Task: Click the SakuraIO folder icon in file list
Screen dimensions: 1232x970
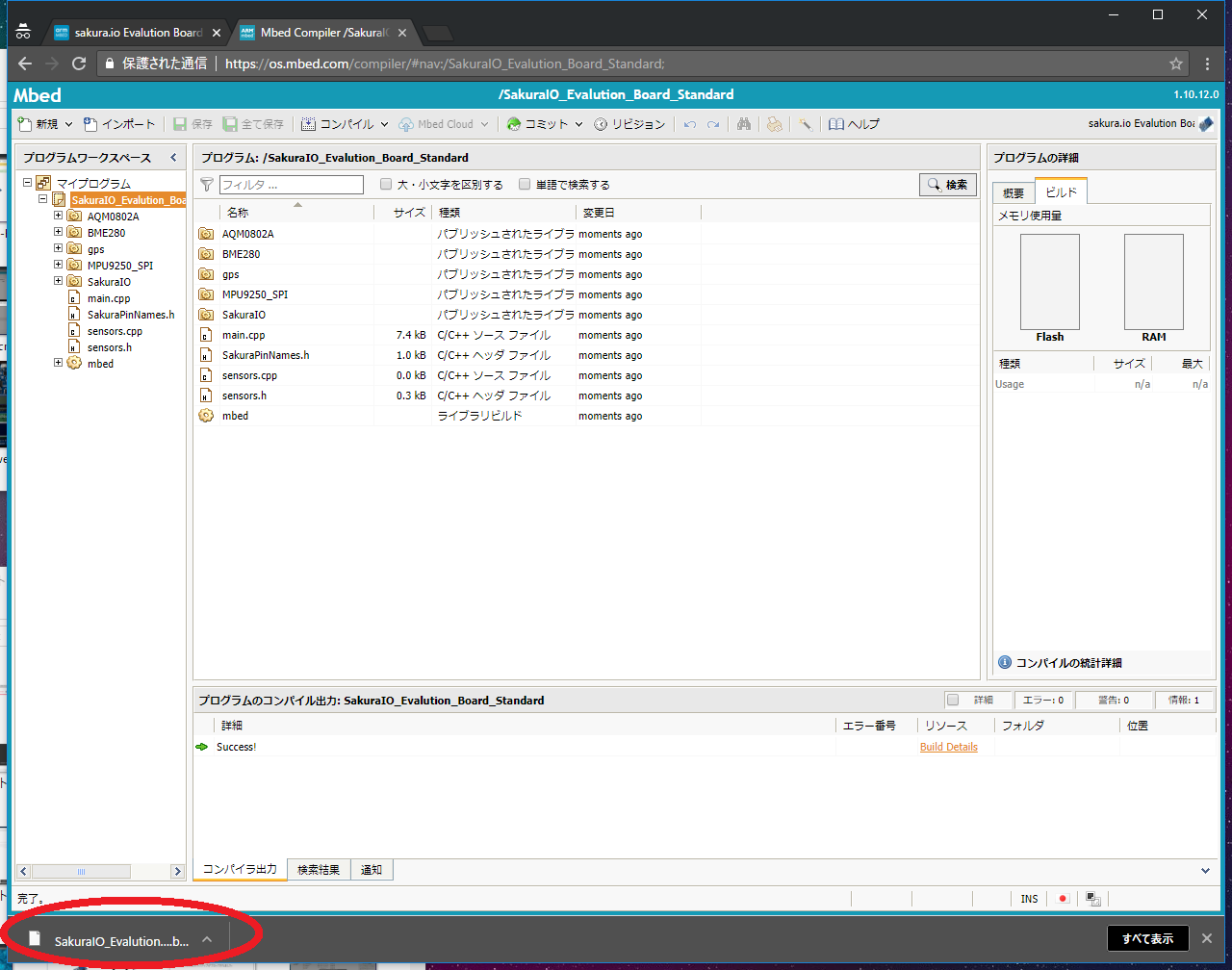Action: tap(205, 315)
